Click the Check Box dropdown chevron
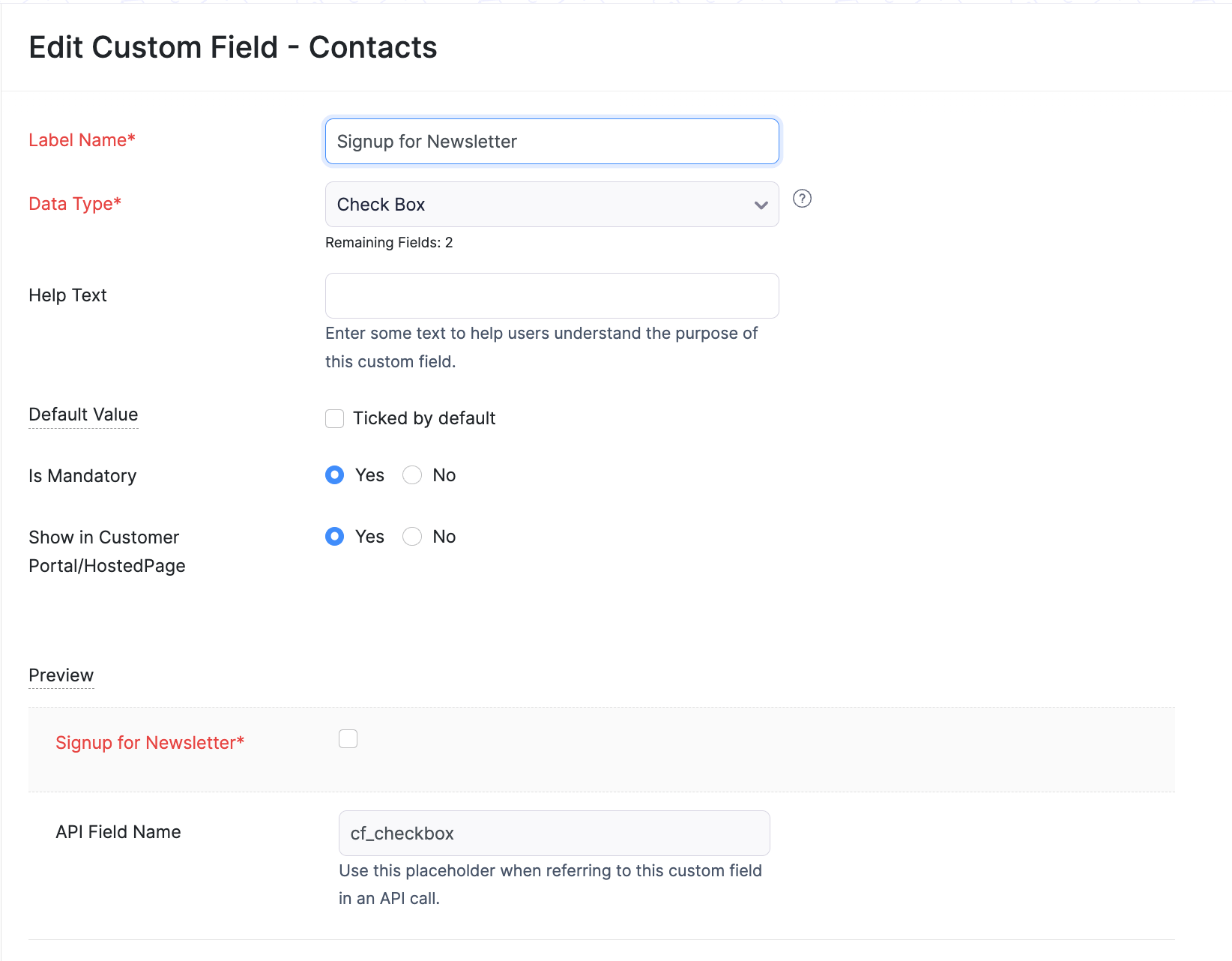 coord(760,205)
